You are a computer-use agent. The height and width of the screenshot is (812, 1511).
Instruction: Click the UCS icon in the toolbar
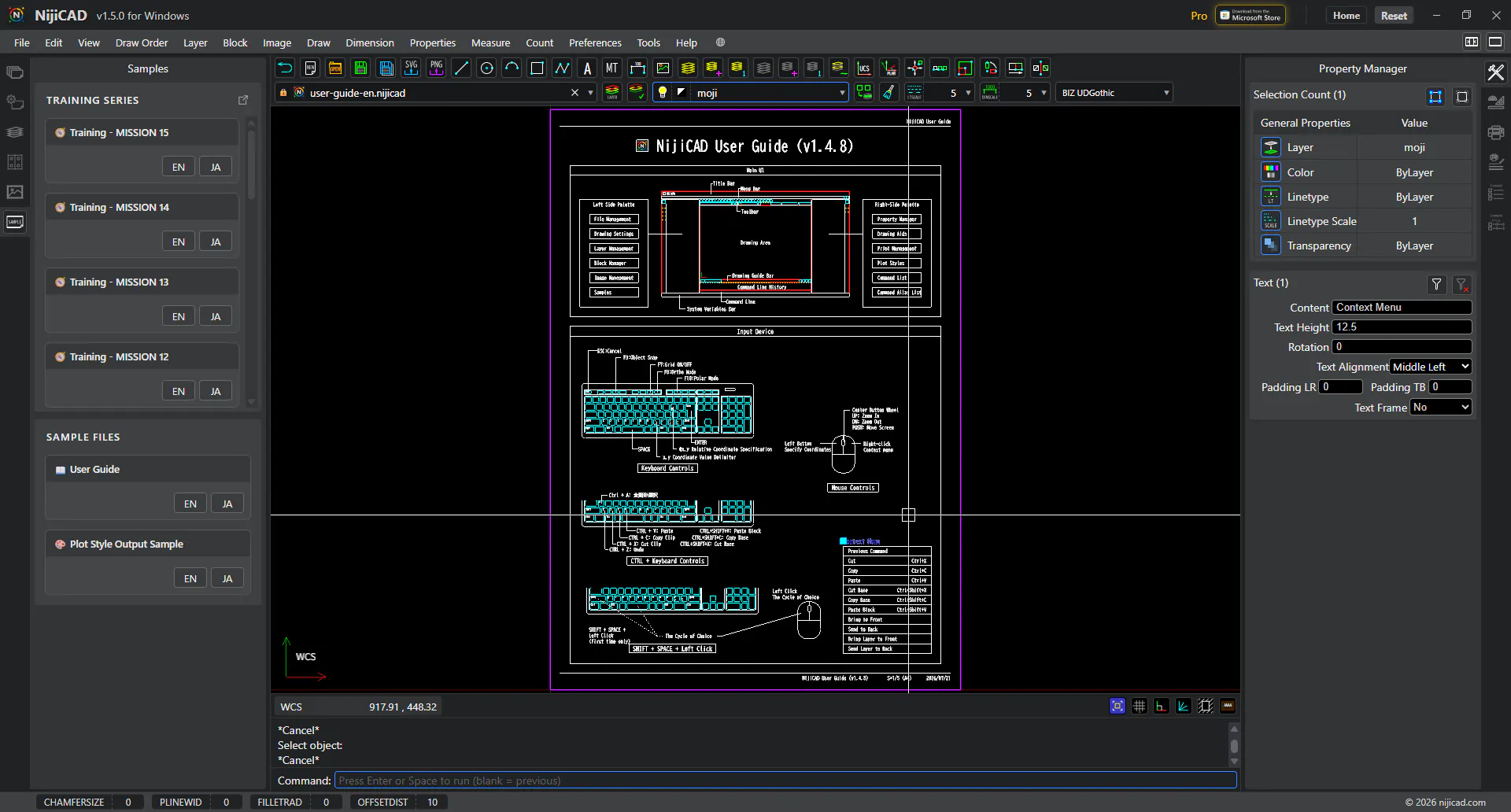[x=864, y=68]
